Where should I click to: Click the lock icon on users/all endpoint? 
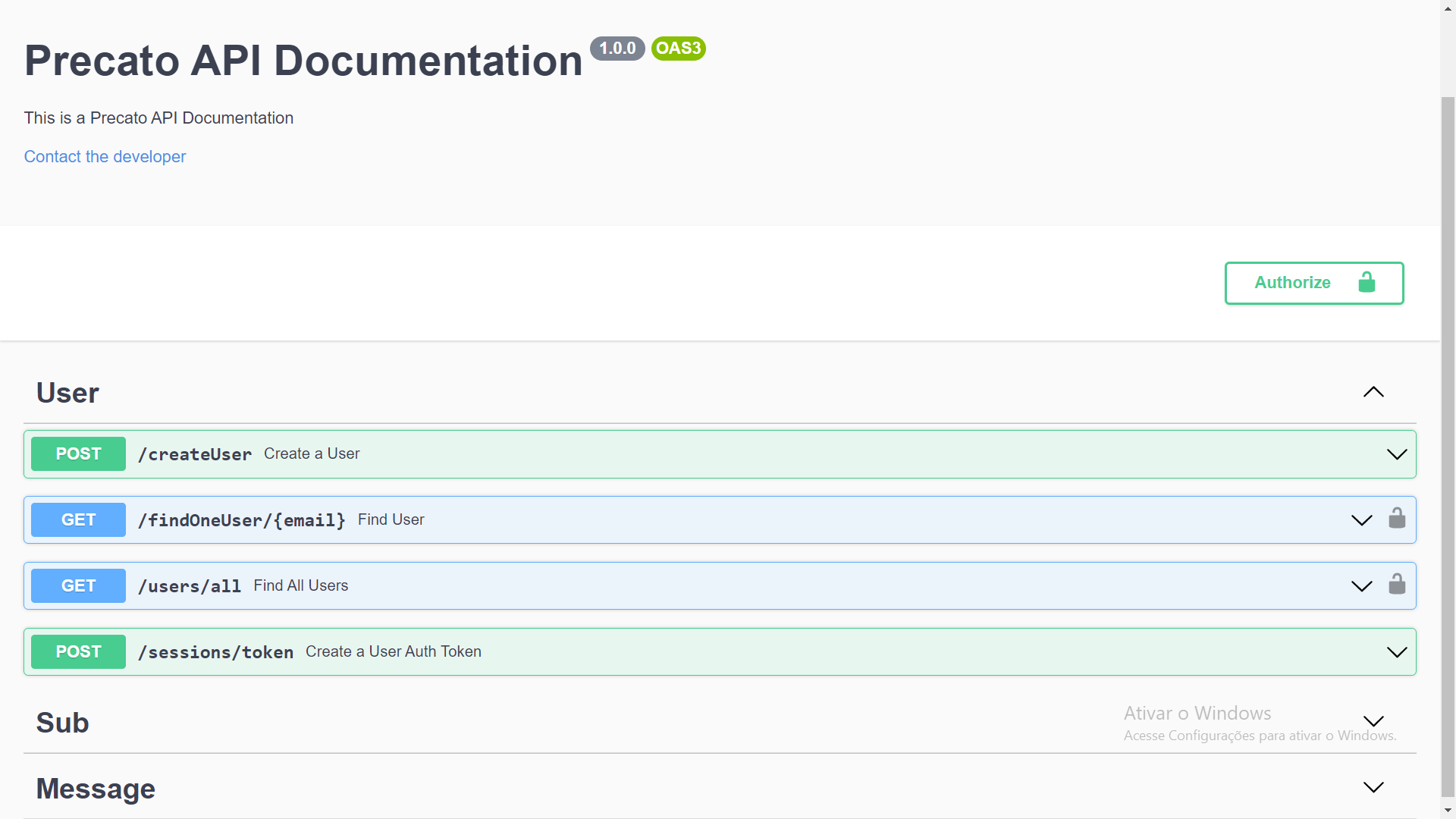click(1397, 585)
